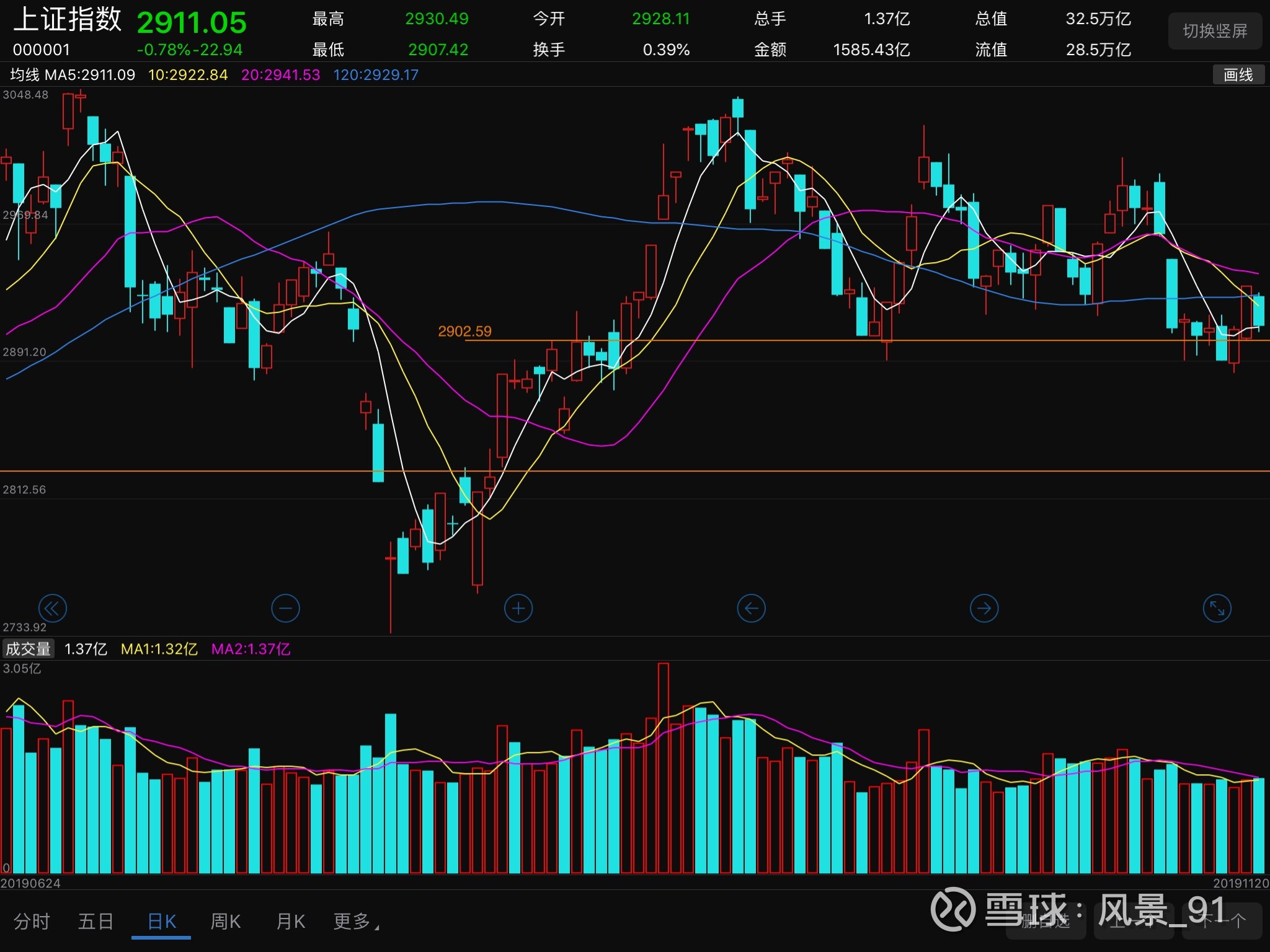Switch orientation with the 切换竖屏 button
This screenshot has height=952, width=1270.
click(x=1215, y=31)
